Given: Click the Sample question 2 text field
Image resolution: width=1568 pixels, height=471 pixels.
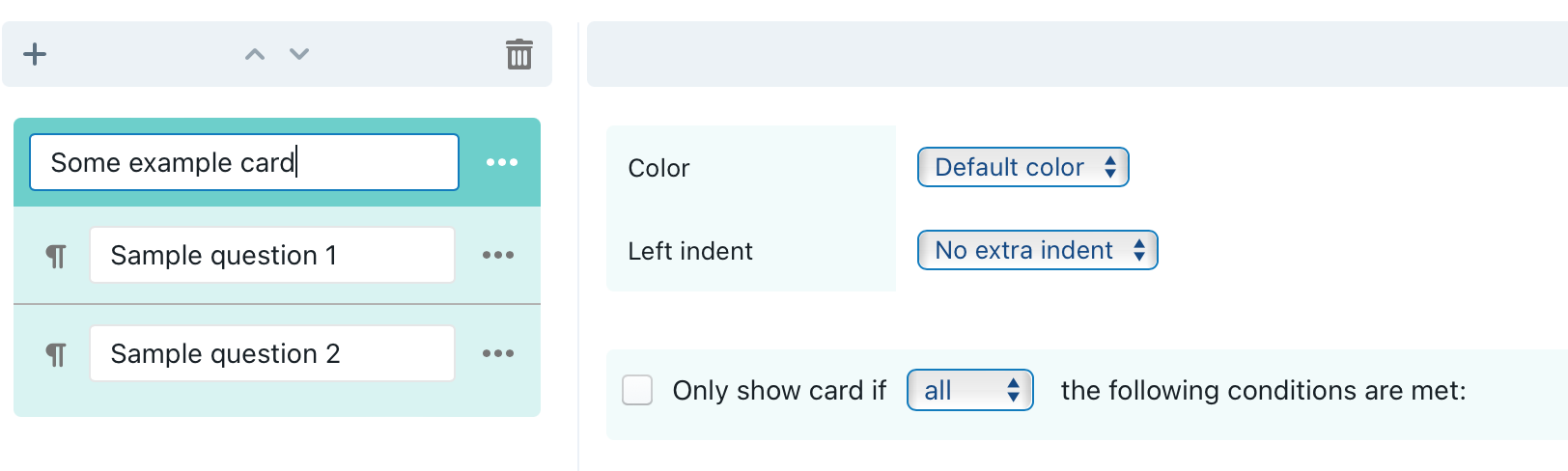Looking at the screenshot, I should (271, 353).
